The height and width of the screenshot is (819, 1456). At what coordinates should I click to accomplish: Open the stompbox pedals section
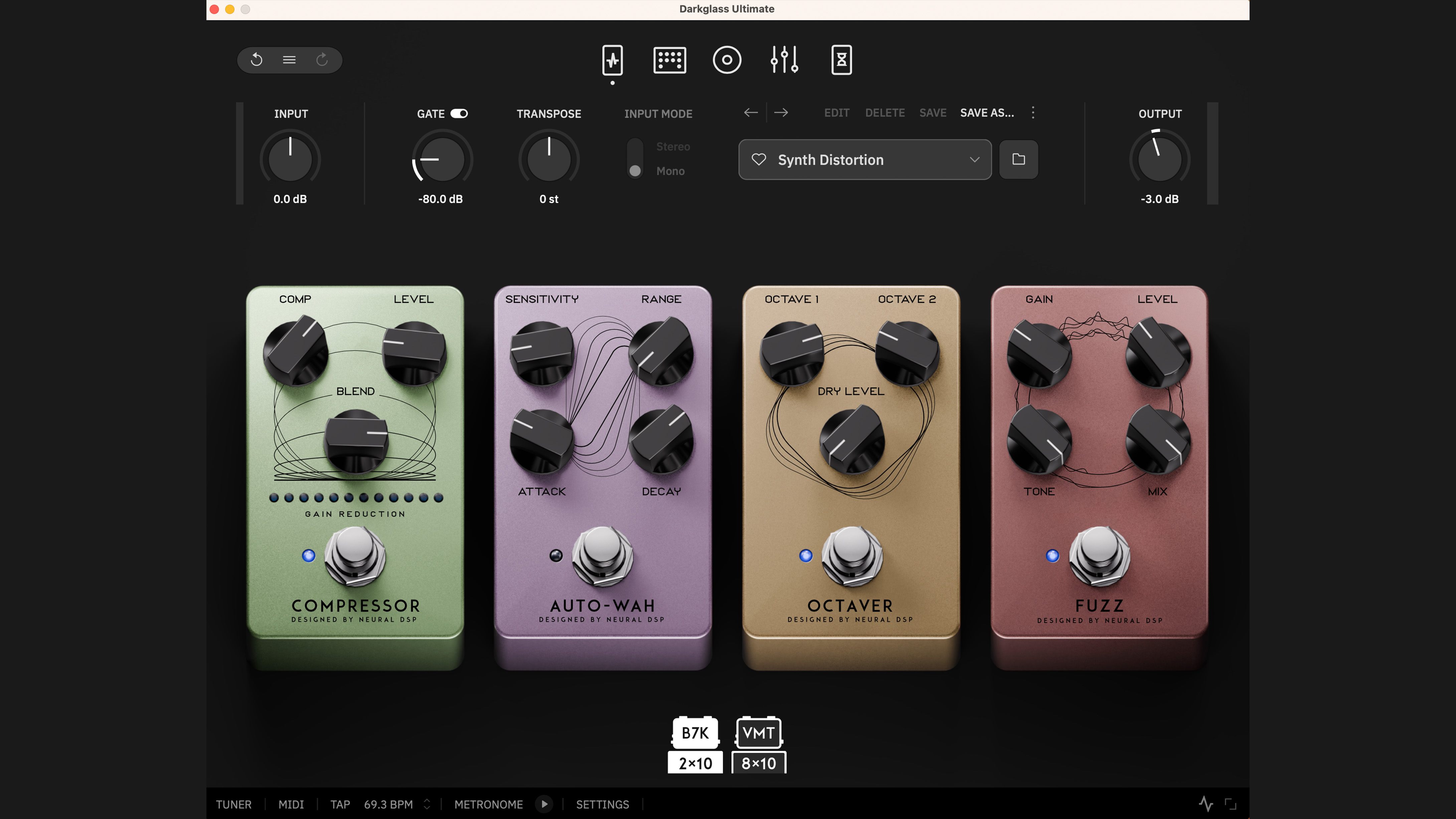[613, 60]
